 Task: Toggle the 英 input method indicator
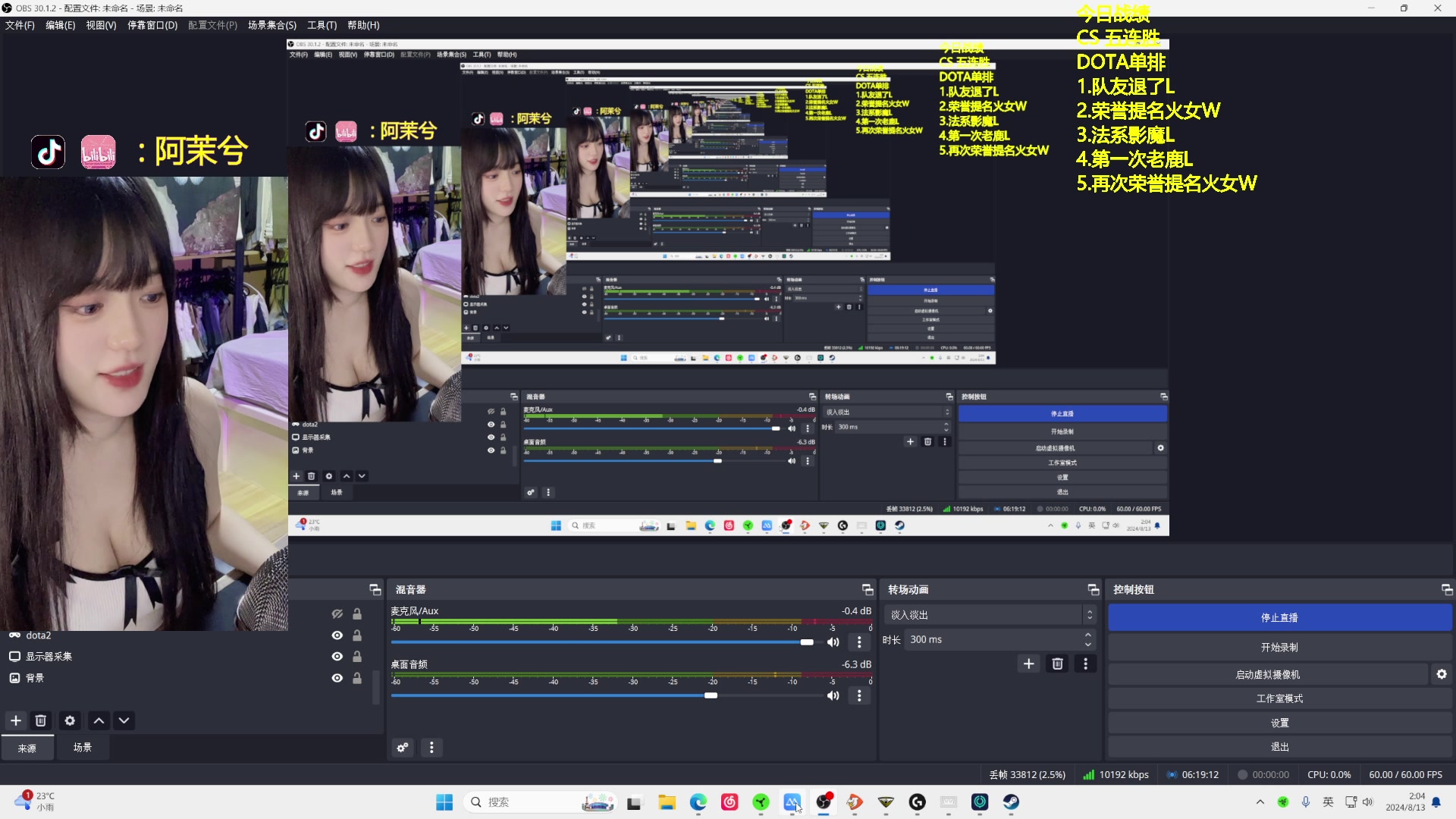[x=1328, y=802]
